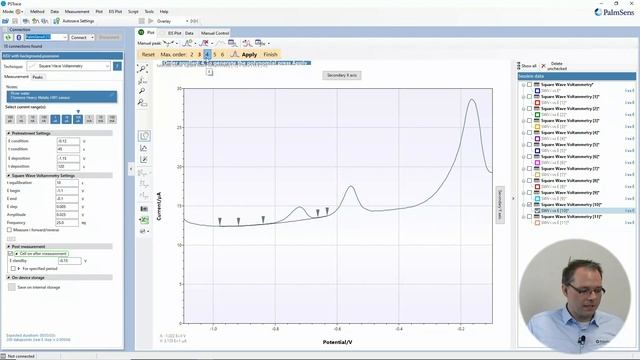Click the second axis zoom tool icon
The width and height of the screenshot is (640, 360).
pyautogui.click(x=142, y=81)
